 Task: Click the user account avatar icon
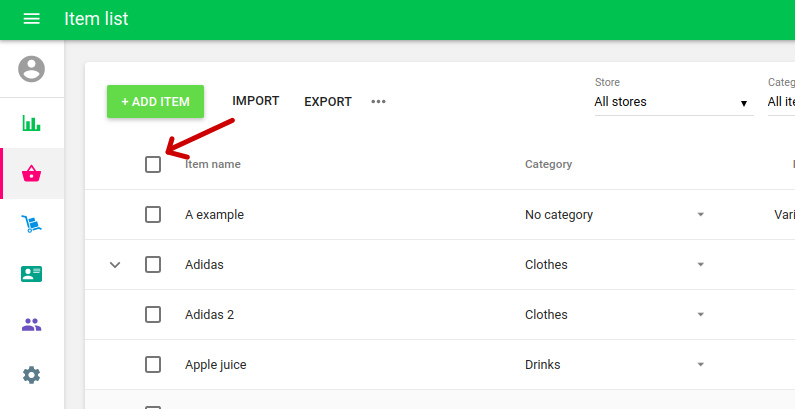[32, 69]
